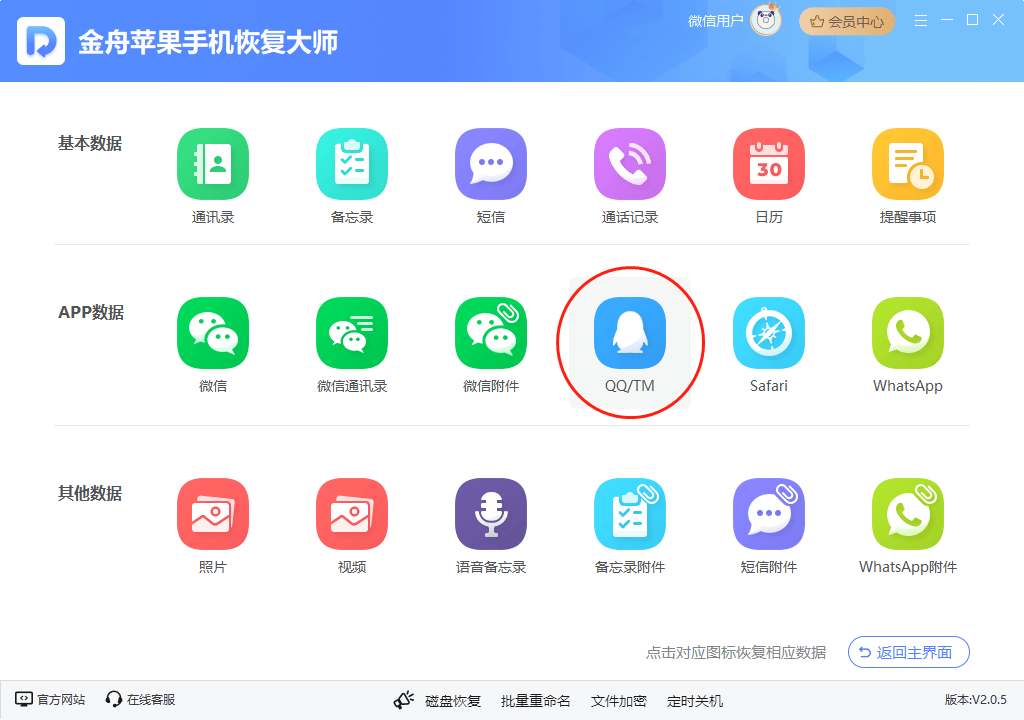Open 通话记录 call history recovery
Screen dimensions: 1024x720
(630, 164)
